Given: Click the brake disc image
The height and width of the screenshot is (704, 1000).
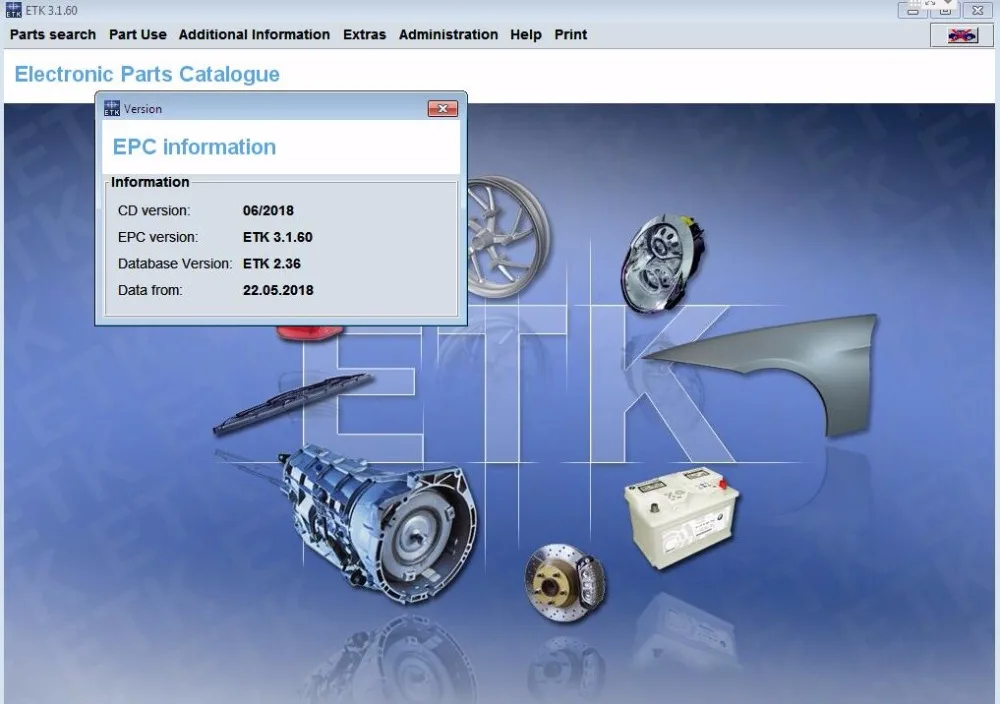Looking at the screenshot, I should 565,582.
